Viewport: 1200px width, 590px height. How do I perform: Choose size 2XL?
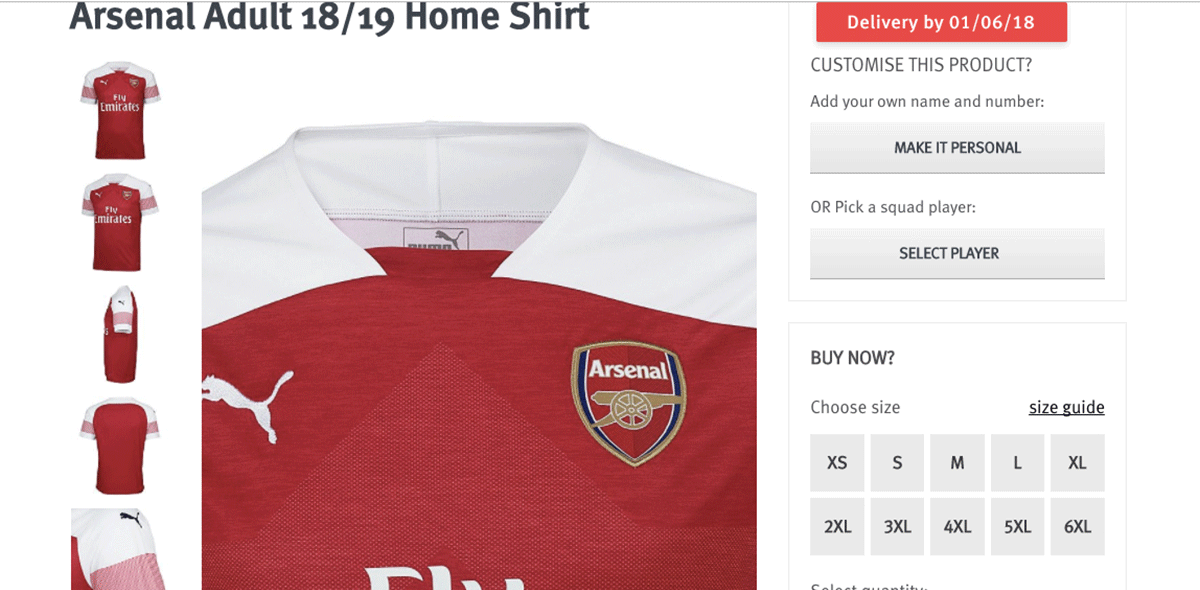pyautogui.click(x=837, y=526)
